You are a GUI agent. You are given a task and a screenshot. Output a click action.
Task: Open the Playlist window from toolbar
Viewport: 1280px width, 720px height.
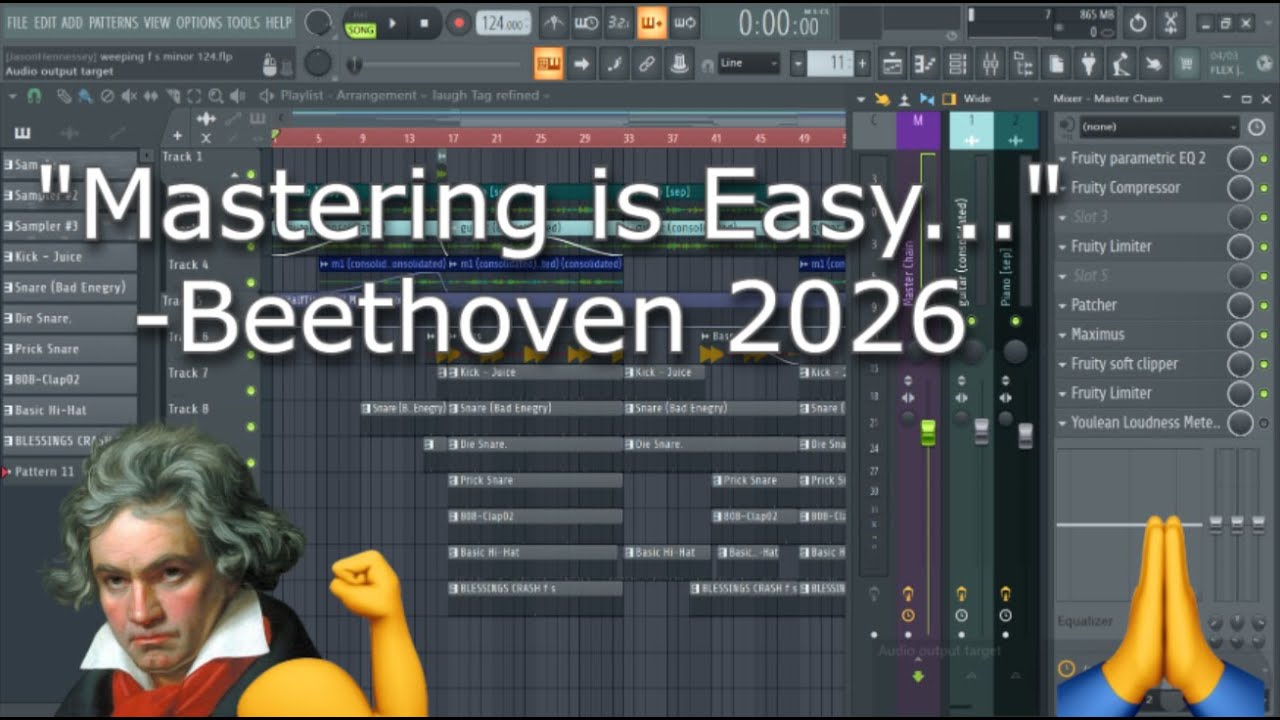pyautogui.click(x=892, y=64)
